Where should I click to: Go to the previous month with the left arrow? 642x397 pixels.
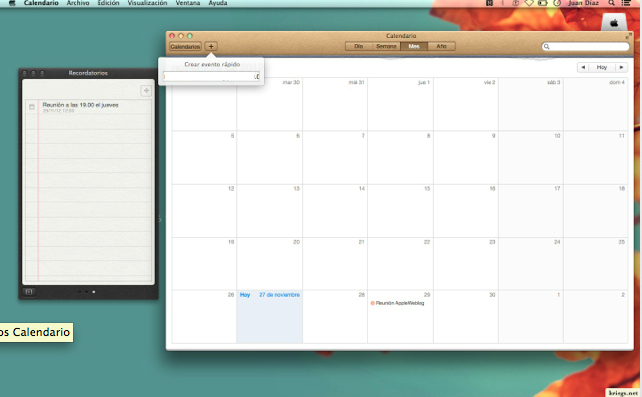[583, 67]
